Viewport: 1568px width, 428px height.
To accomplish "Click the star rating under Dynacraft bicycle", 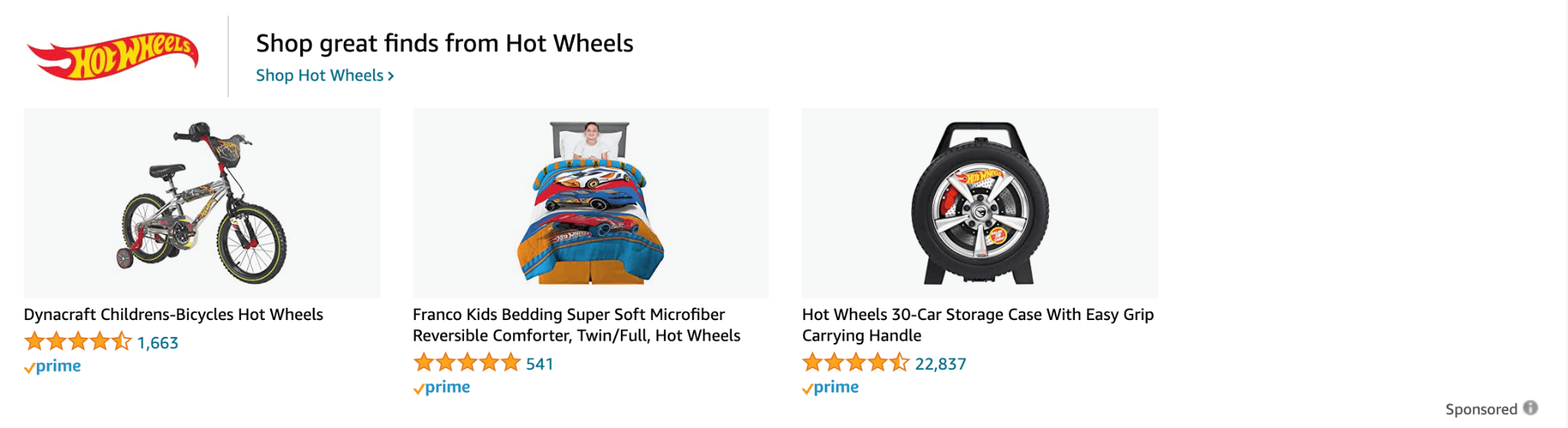I will (x=78, y=341).
